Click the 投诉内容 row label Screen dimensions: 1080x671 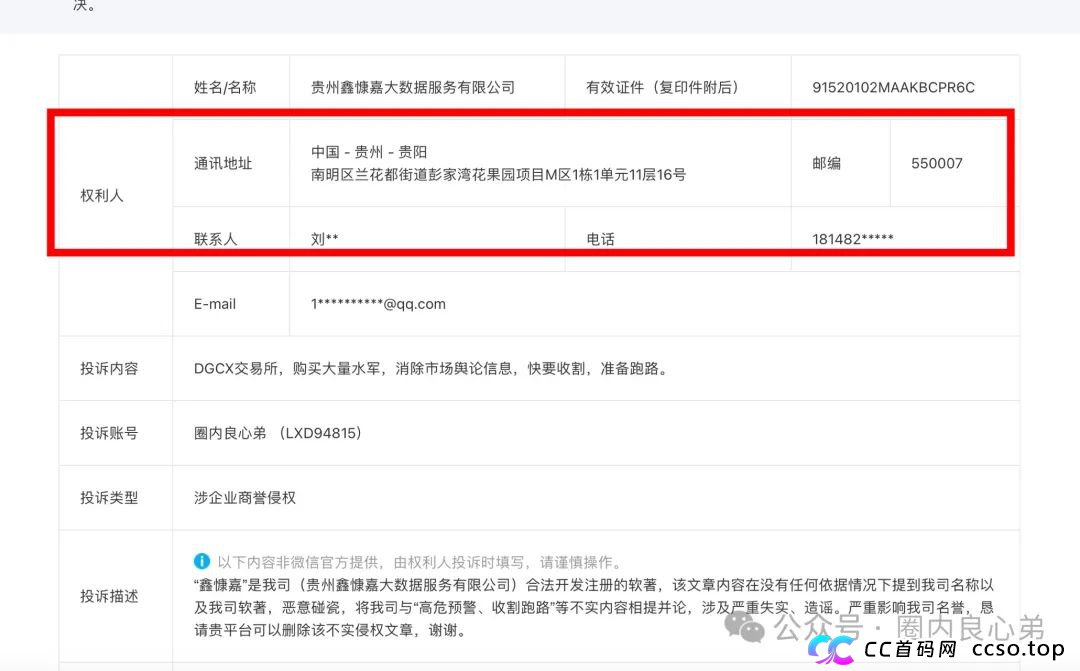[109, 369]
